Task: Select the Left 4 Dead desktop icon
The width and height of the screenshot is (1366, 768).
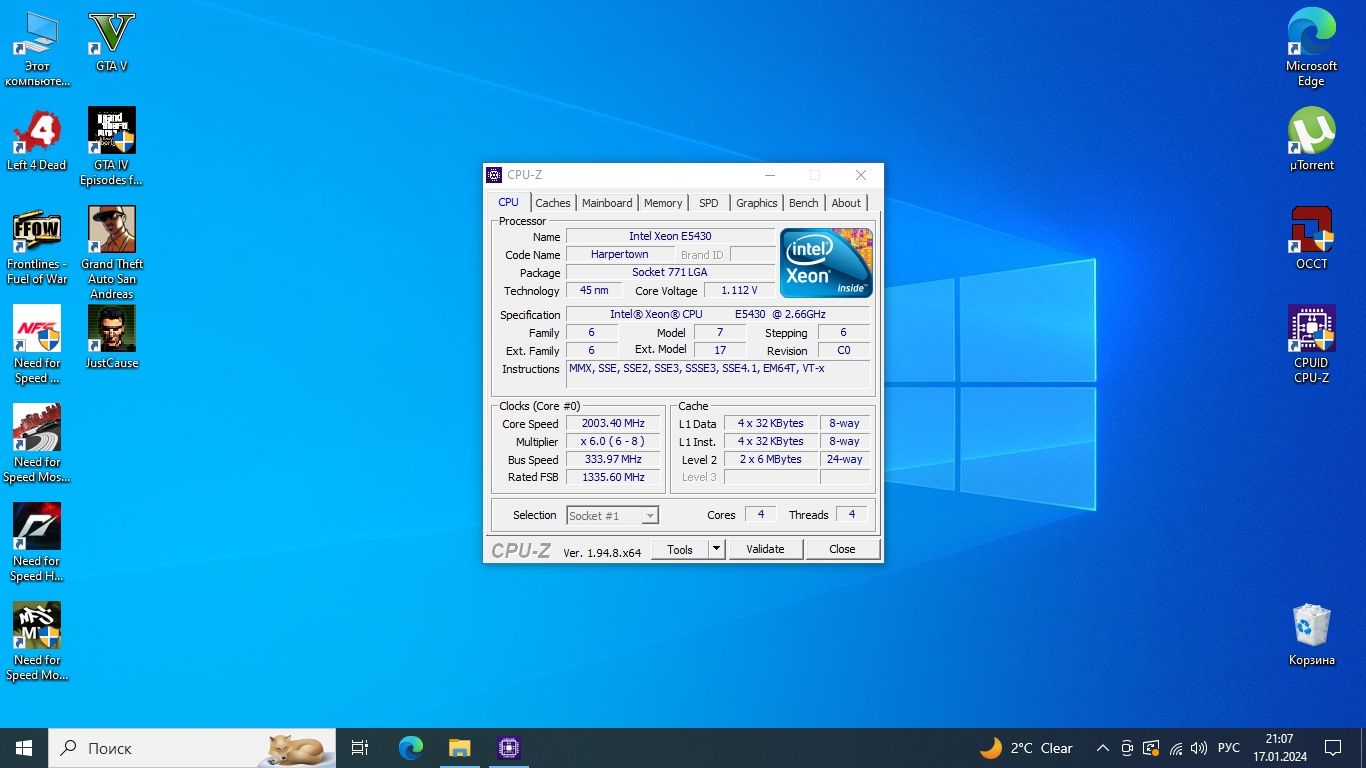Action: click(x=37, y=140)
